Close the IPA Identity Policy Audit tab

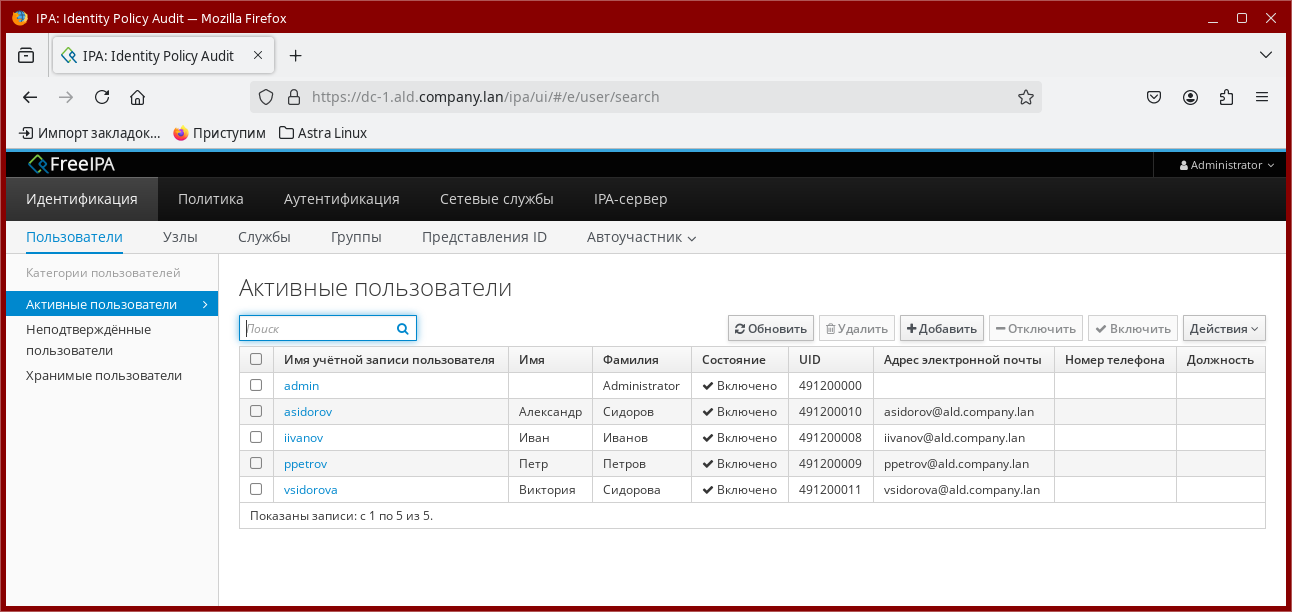point(257,56)
